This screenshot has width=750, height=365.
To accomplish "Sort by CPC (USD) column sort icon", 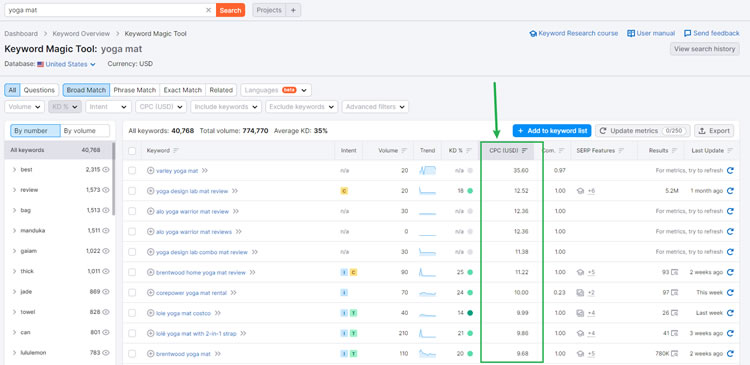I will point(525,150).
